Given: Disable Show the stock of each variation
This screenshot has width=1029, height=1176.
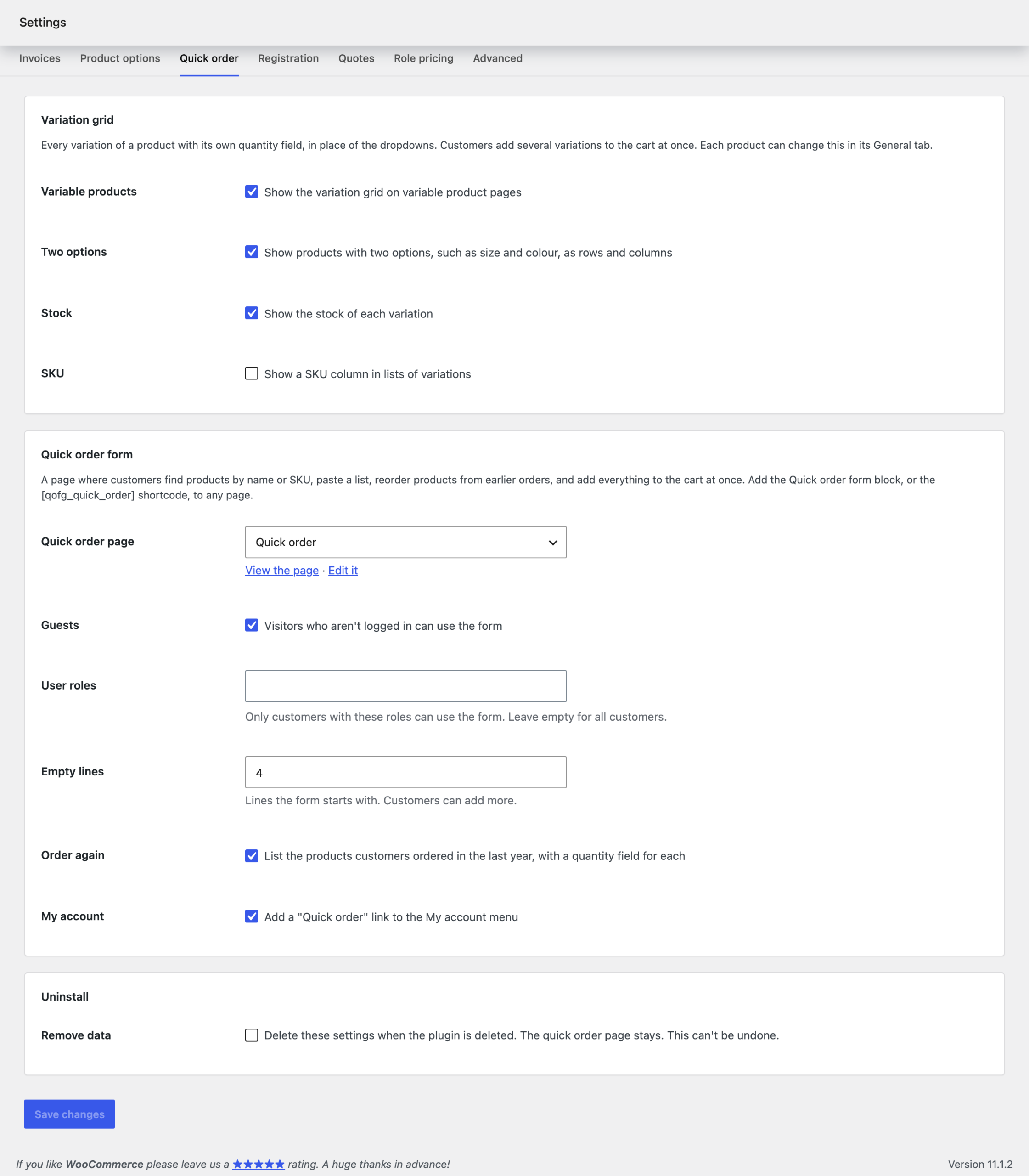Looking at the screenshot, I should (x=252, y=313).
